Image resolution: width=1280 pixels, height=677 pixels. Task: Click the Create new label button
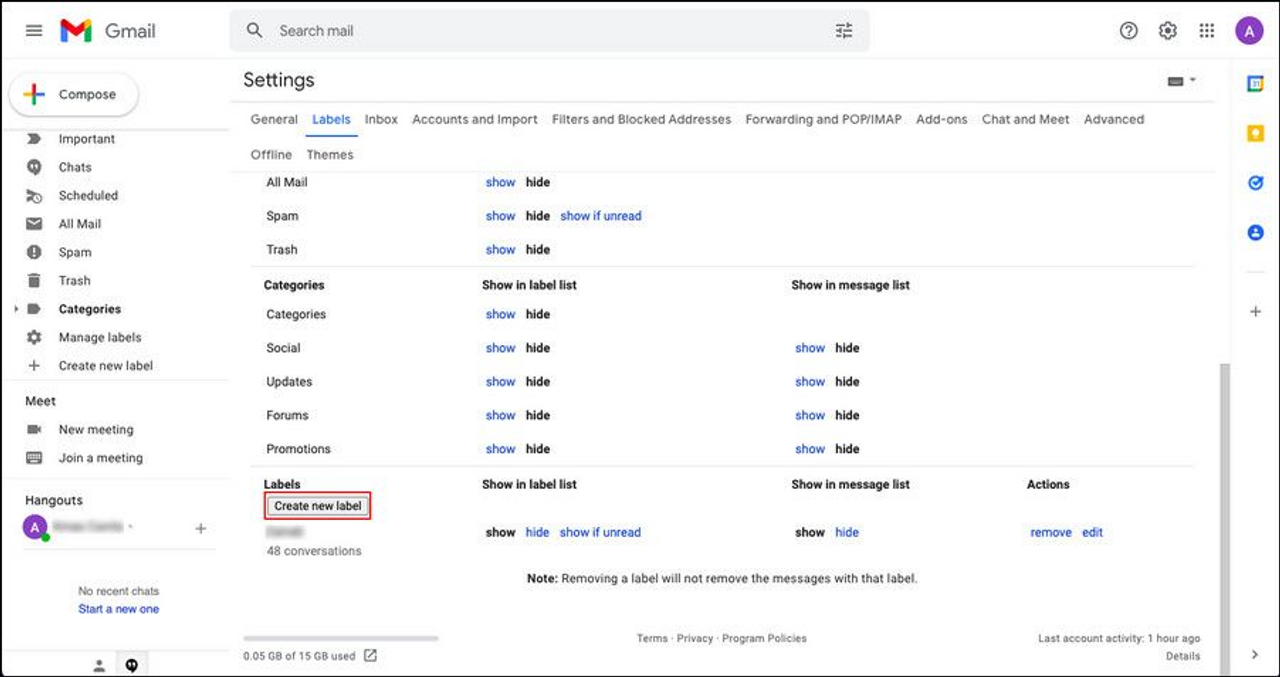pyautogui.click(x=318, y=506)
